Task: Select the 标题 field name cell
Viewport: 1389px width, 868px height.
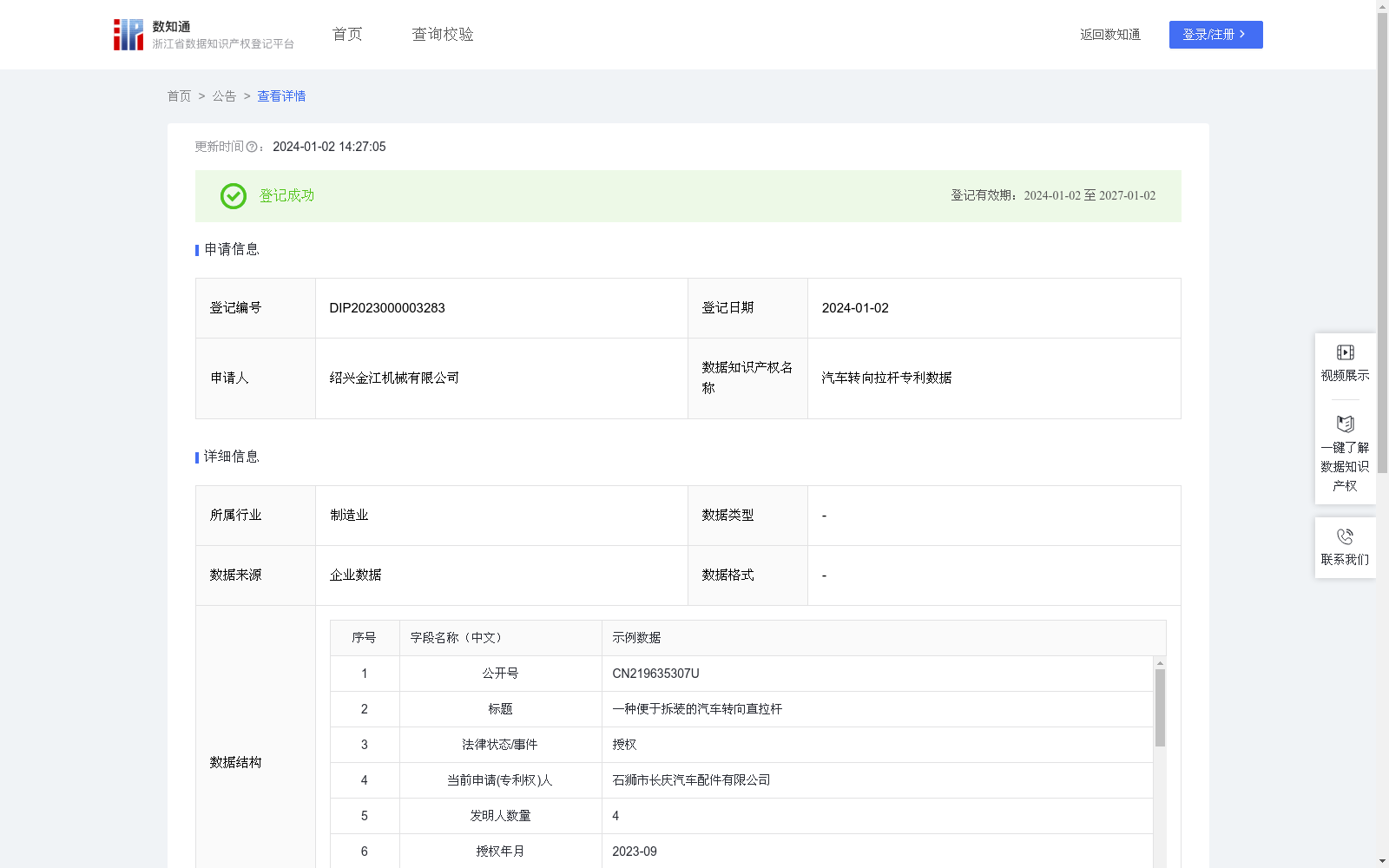Action: [x=500, y=709]
